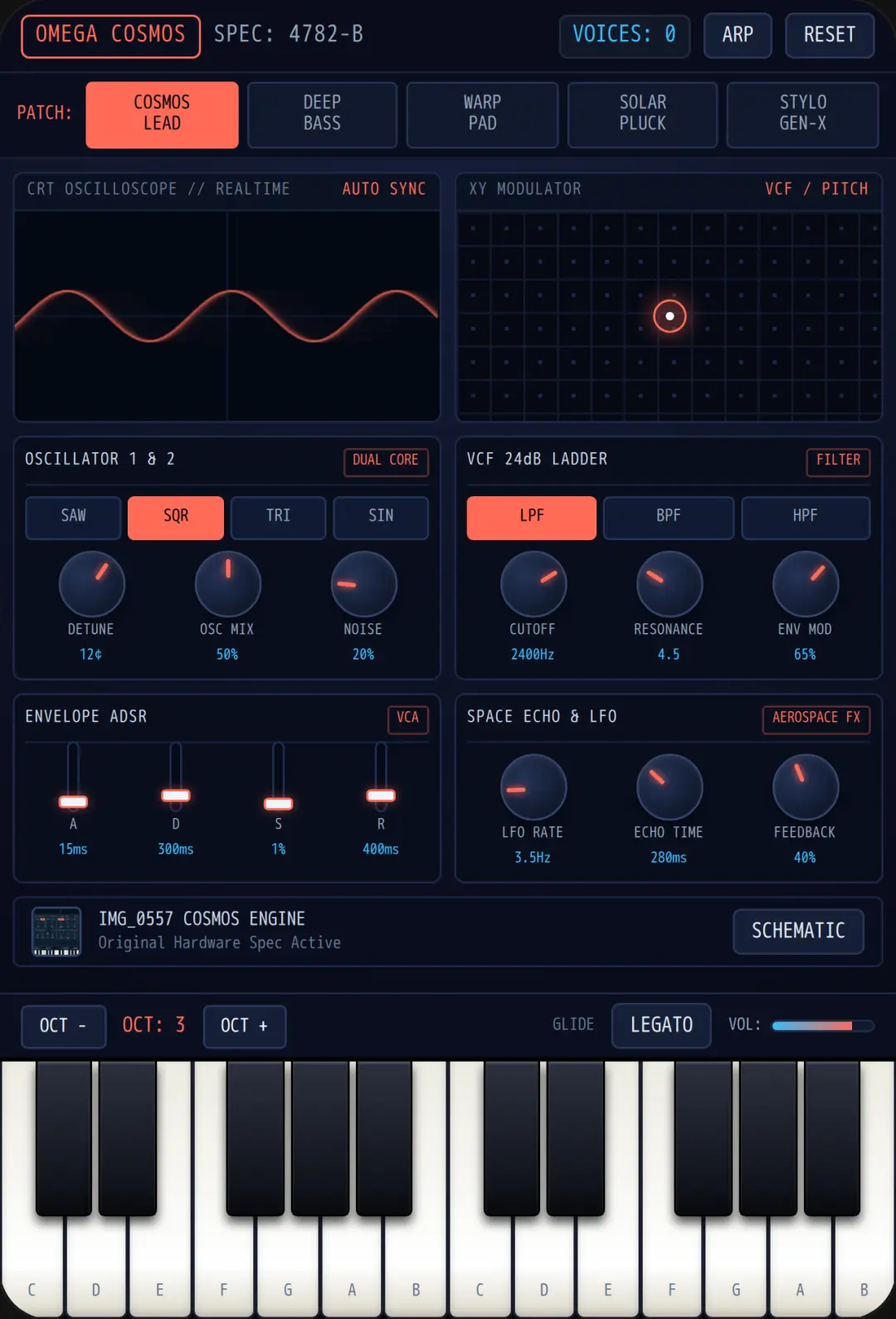This screenshot has height=1319, width=896.
Task: Click the CRT oscilloscope waveform display
Action: [226, 316]
